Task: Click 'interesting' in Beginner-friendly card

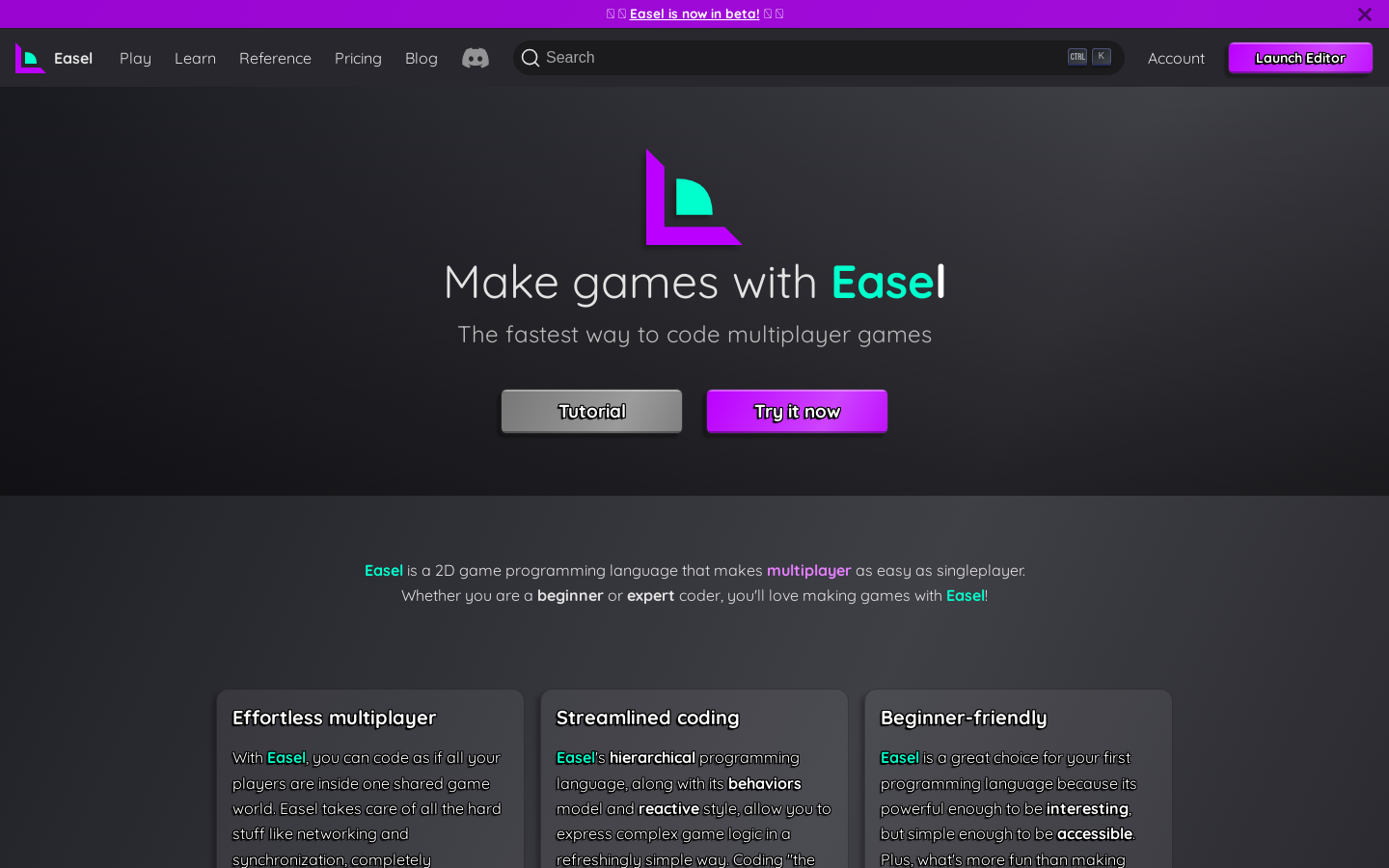Action: tap(1087, 808)
